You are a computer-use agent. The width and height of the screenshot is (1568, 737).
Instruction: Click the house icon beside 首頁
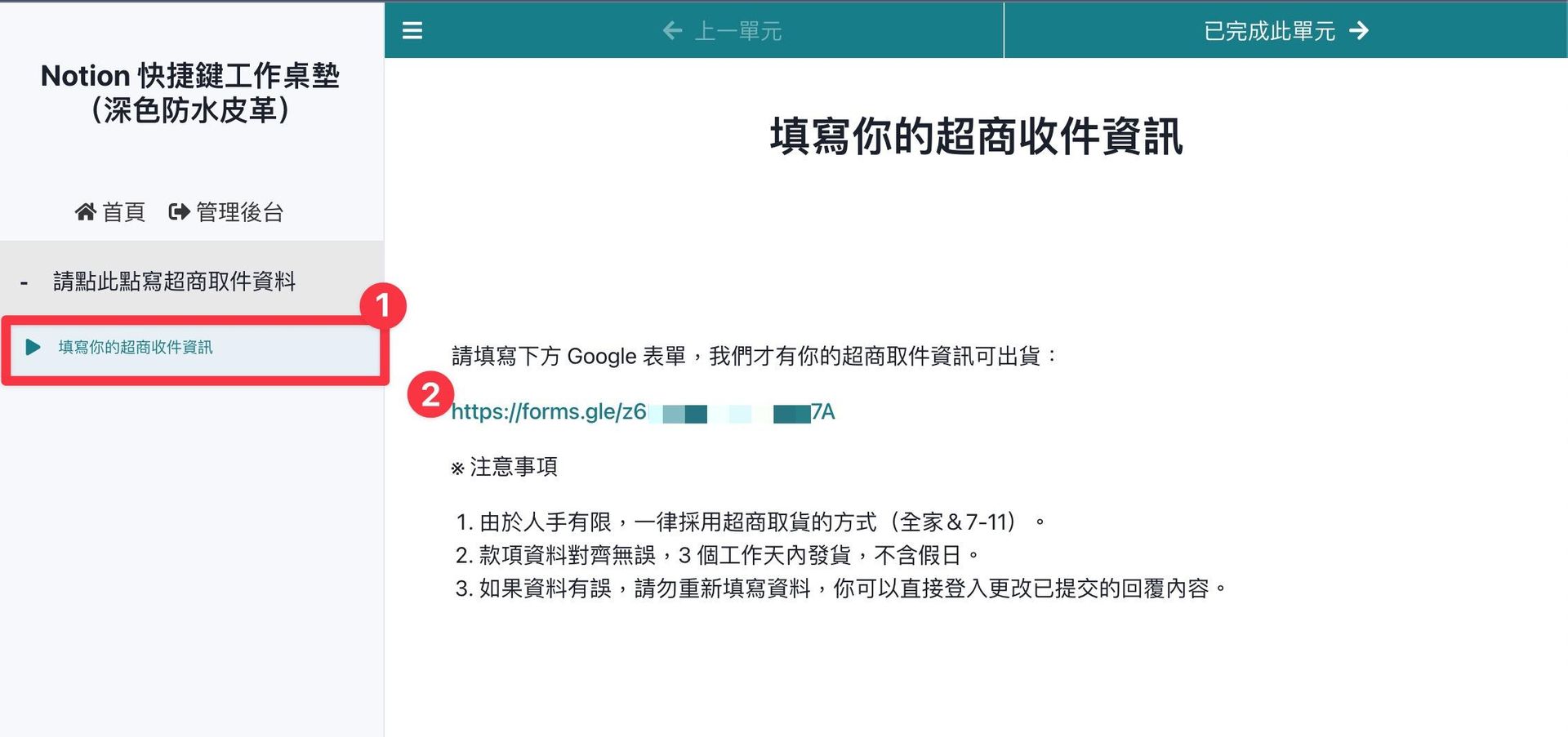click(x=85, y=212)
